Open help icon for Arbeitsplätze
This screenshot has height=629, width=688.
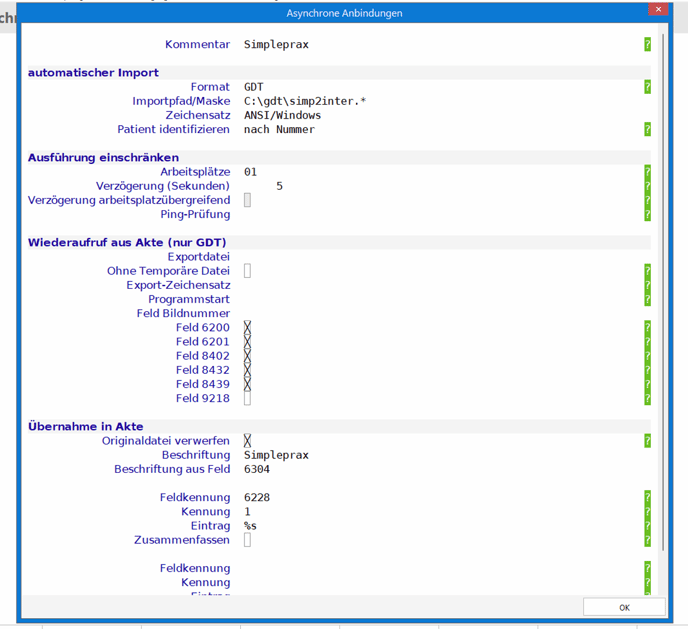(647, 172)
